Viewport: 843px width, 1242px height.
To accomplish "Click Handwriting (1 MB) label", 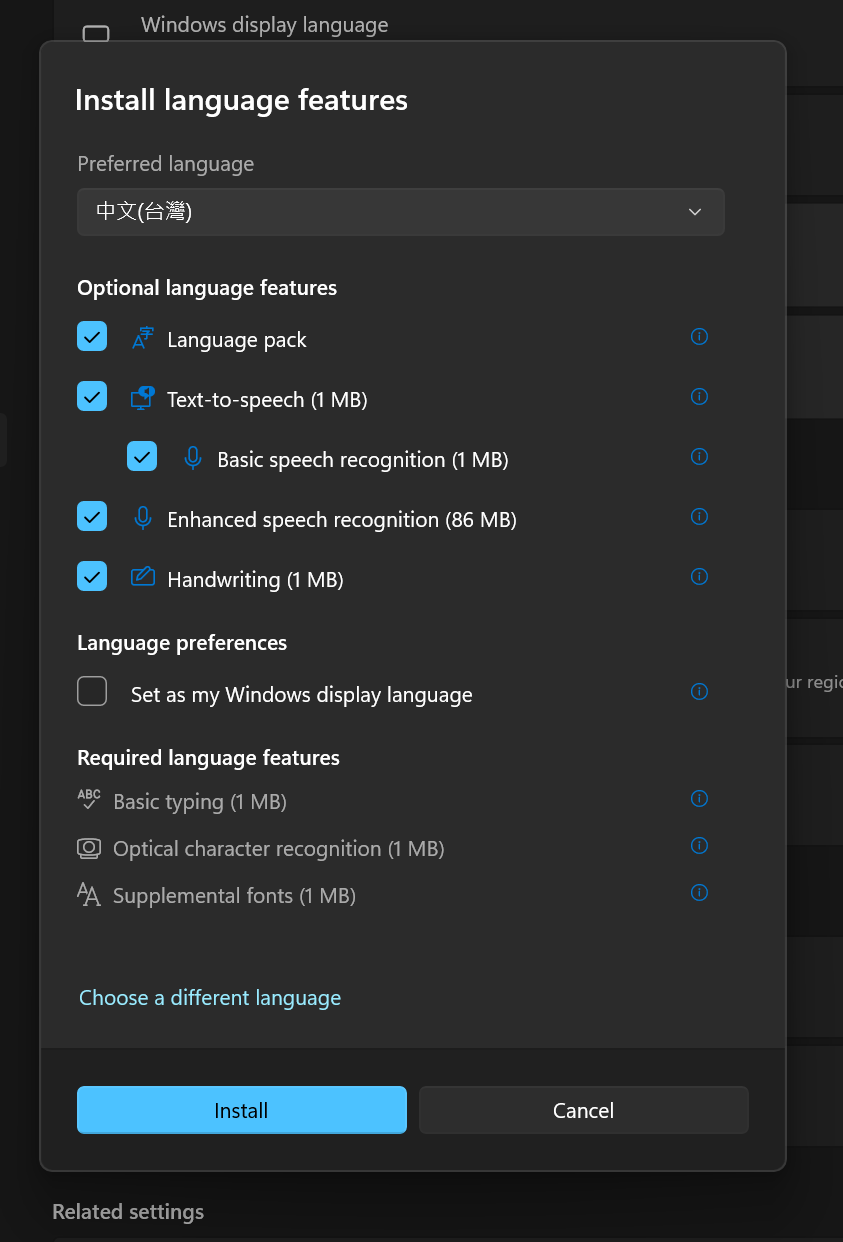I will [255, 580].
